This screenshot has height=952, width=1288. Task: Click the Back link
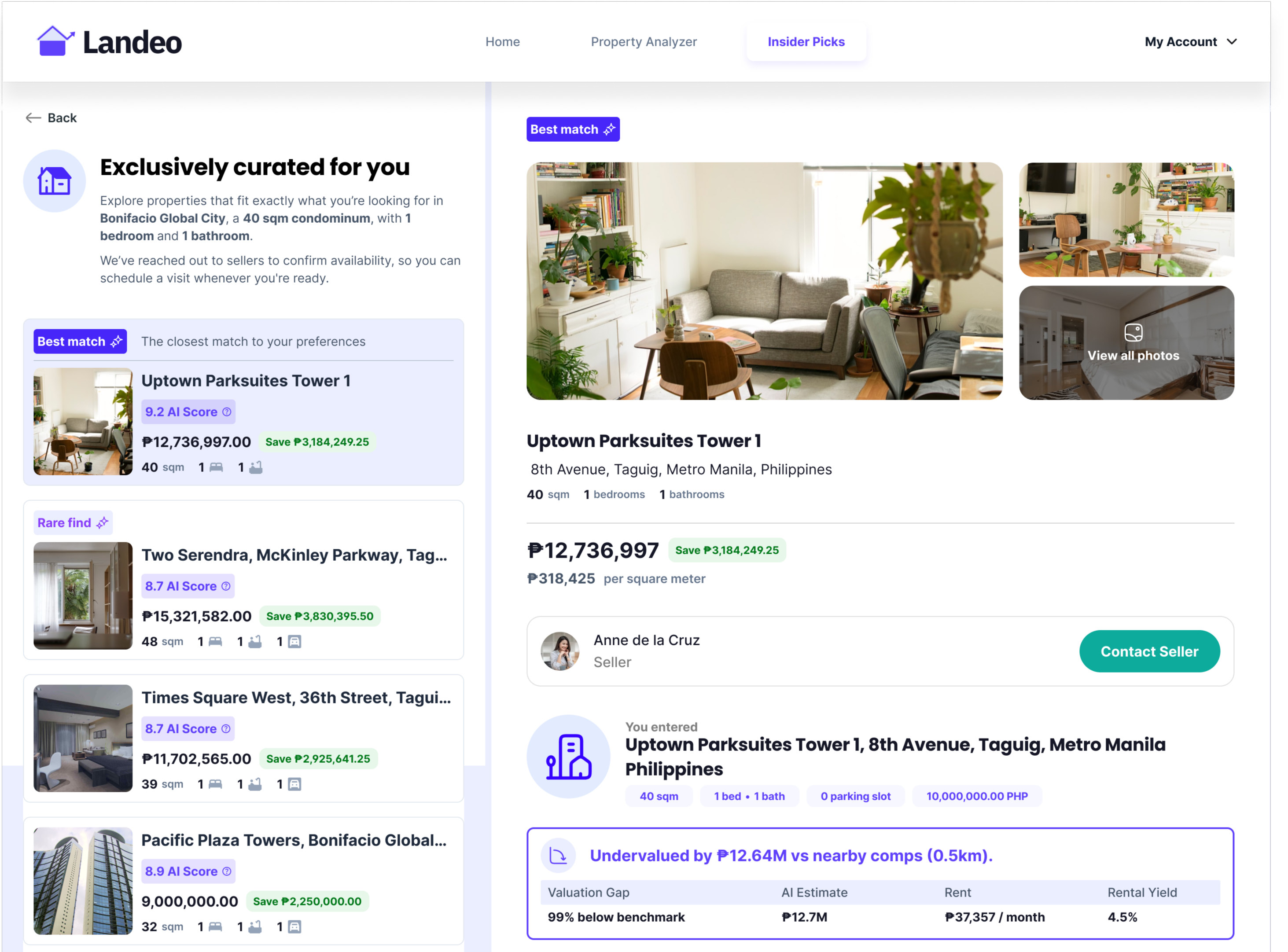pyautogui.click(x=62, y=118)
